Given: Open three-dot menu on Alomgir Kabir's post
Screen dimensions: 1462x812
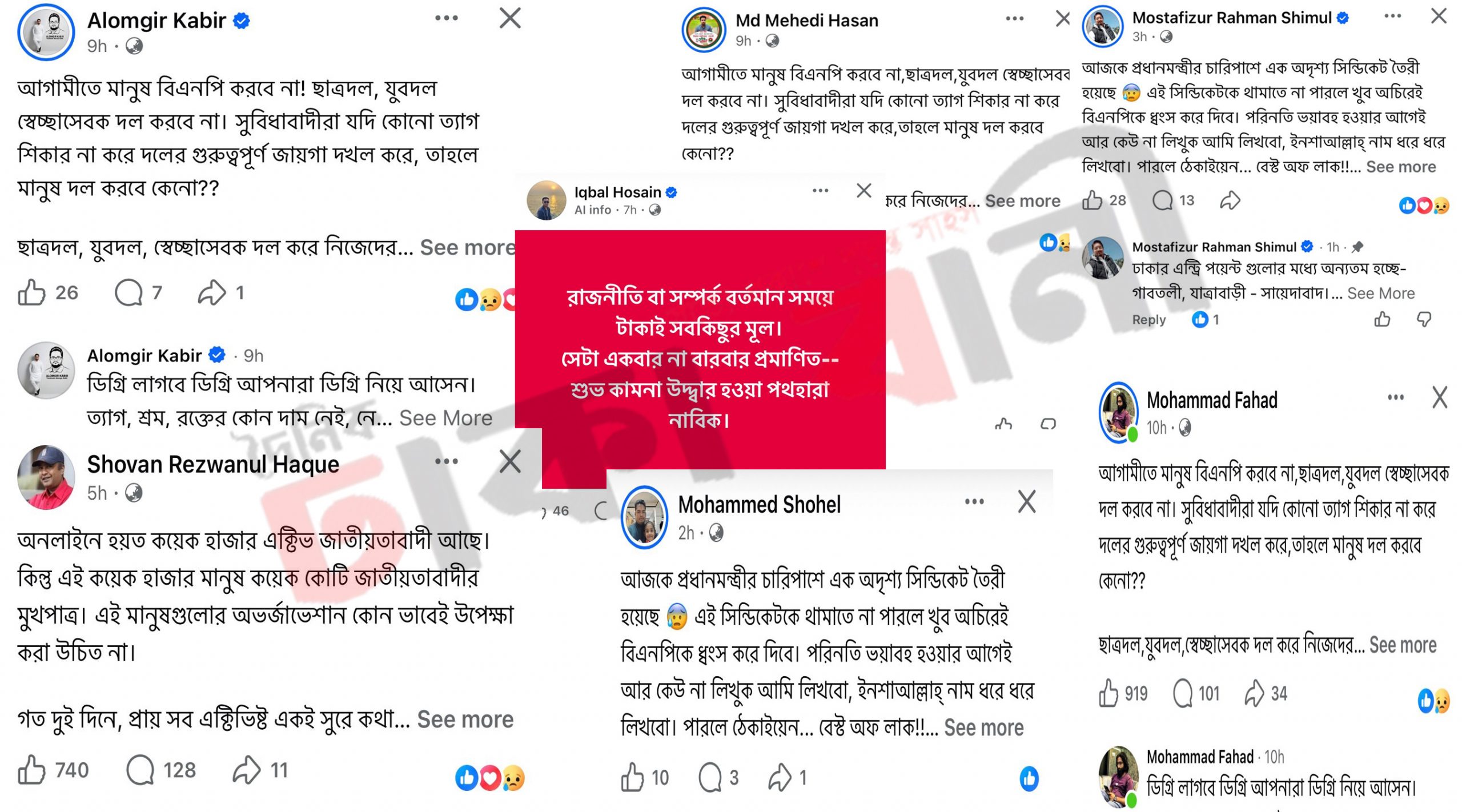Looking at the screenshot, I should click(446, 18).
